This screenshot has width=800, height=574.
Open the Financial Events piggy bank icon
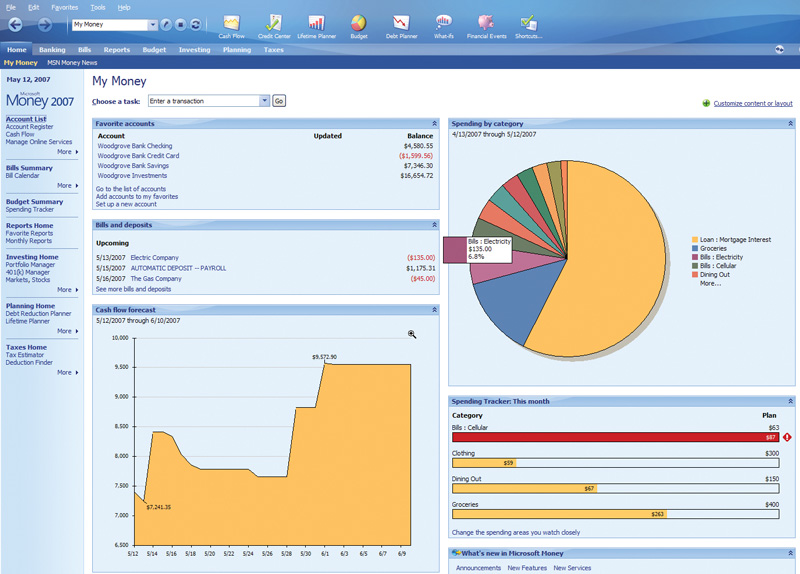coord(486,27)
